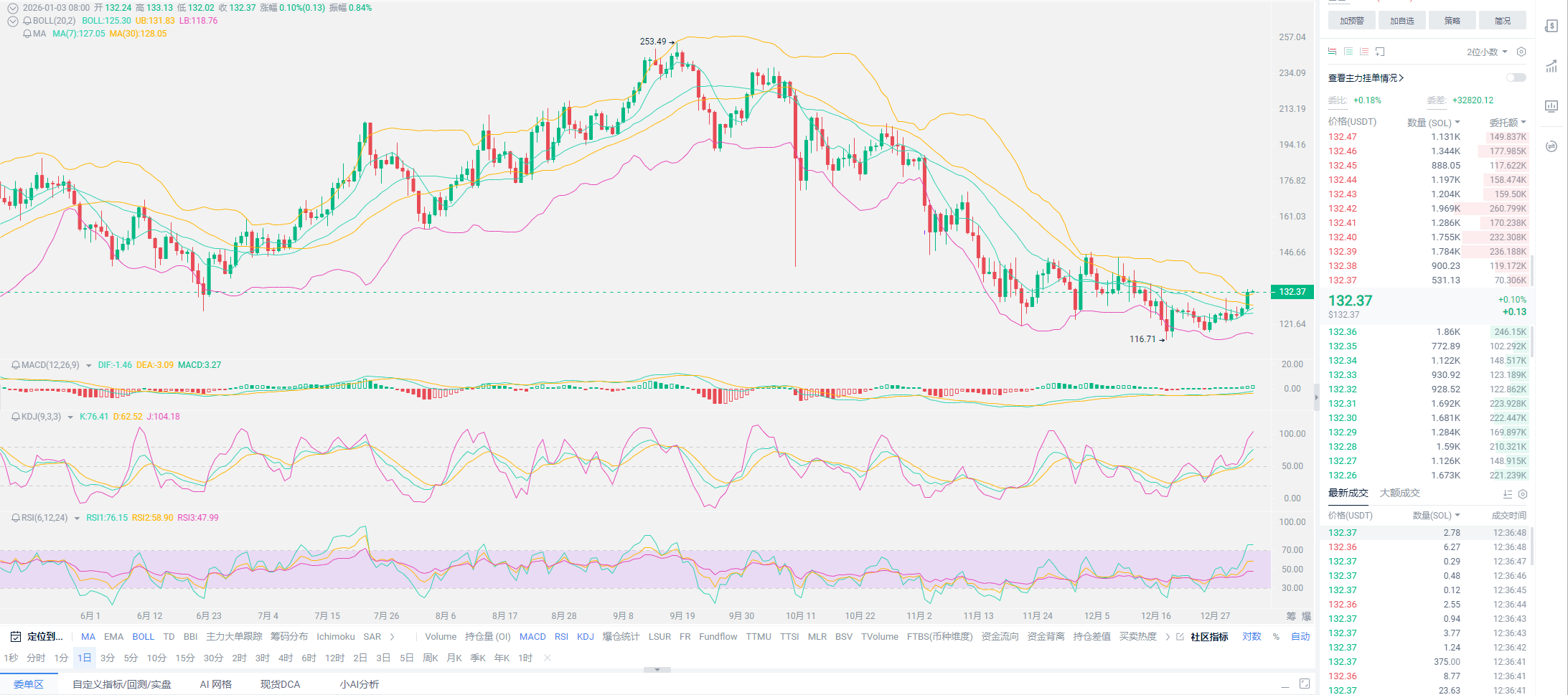The image size is (1568, 695).
Task: Click the calendar icon beside 定位到
Action: tap(16, 636)
